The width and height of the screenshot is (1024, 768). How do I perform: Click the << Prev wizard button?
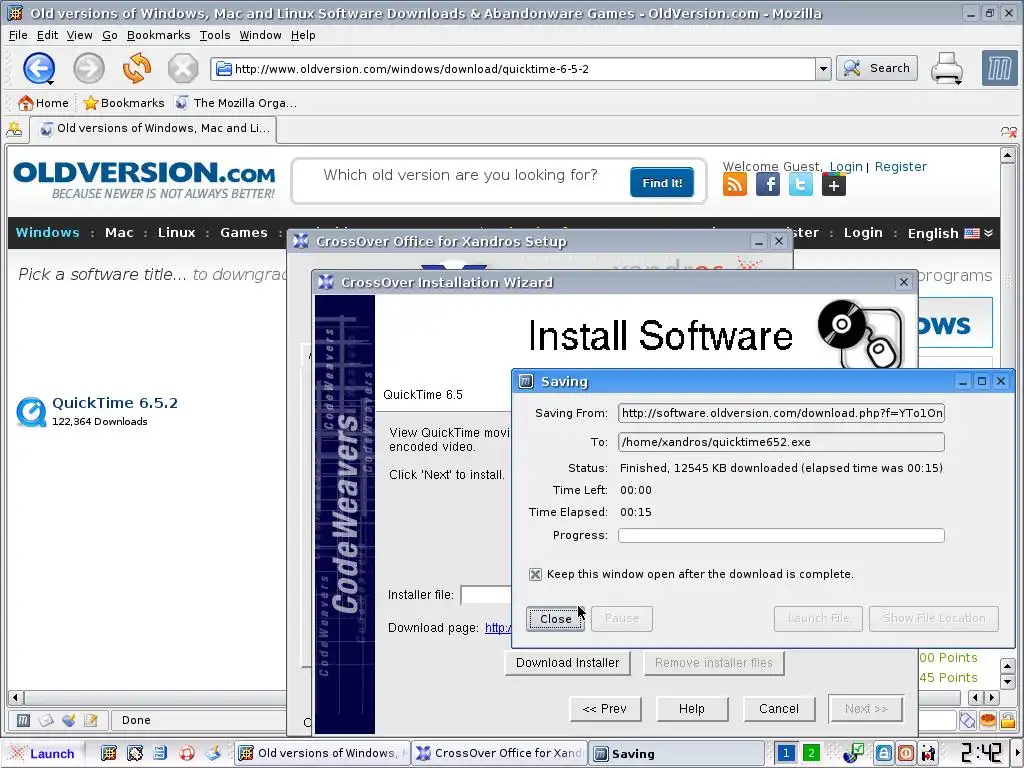[605, 709]
